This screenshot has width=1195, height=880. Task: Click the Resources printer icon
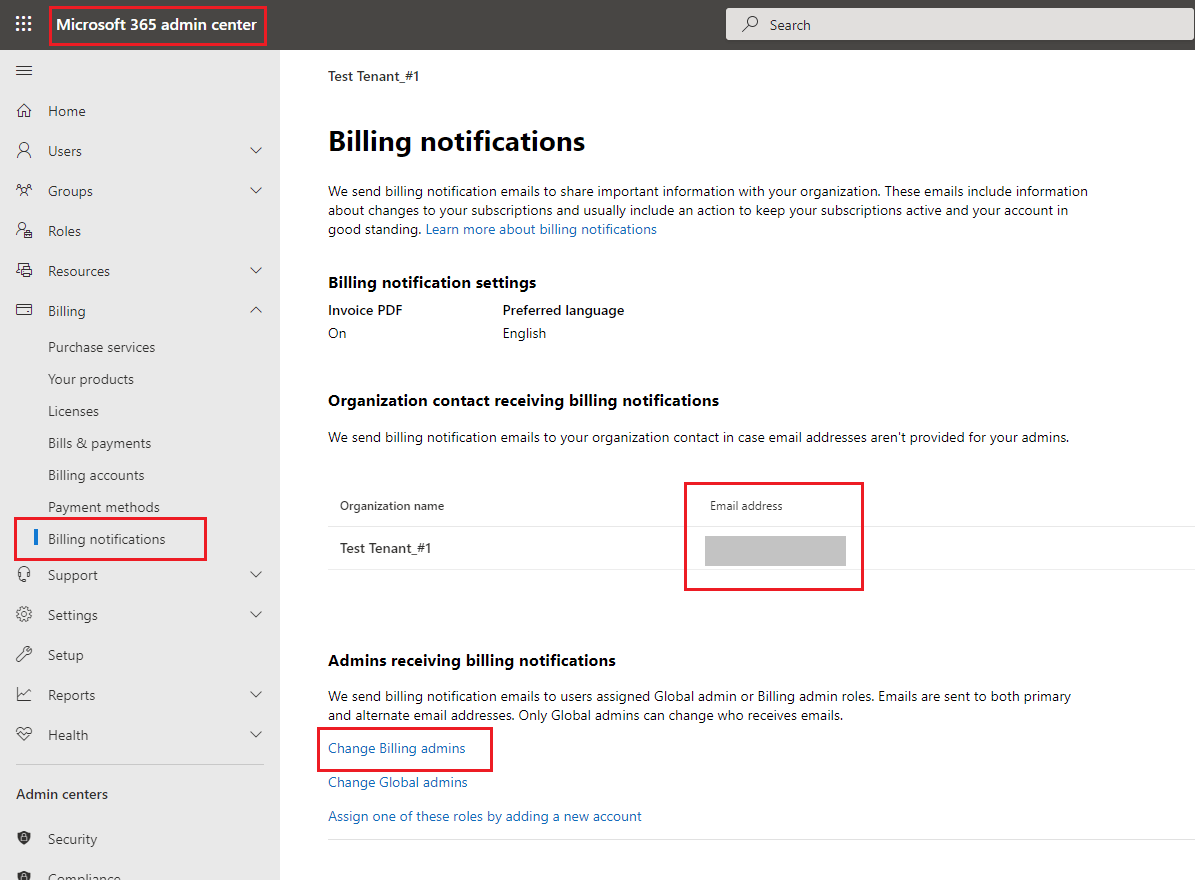click(x=24, y=270)
